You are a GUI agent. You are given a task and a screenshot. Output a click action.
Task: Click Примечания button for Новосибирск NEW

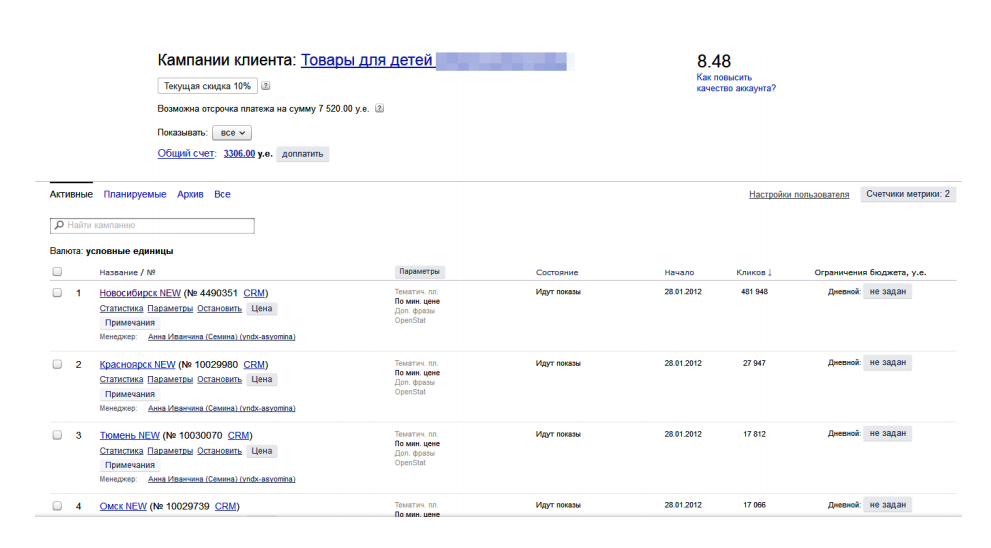130,322
